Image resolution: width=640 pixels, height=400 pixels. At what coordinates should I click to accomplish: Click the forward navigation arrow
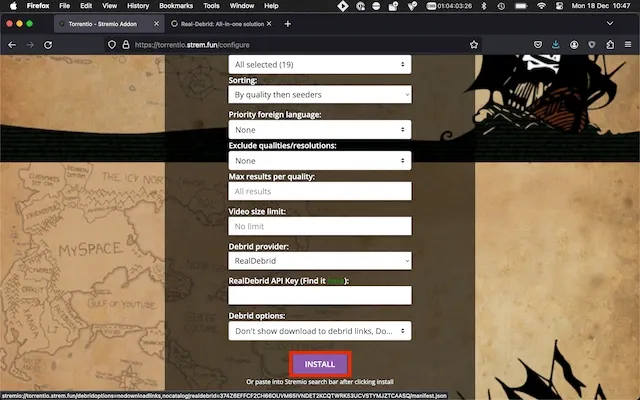coord(30,45)
